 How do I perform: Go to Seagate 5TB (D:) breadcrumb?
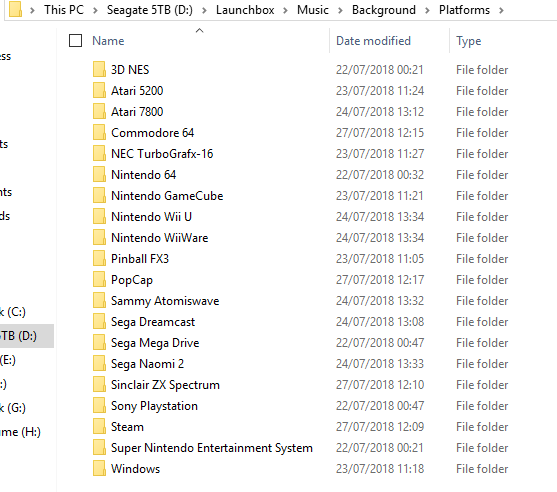150,10
